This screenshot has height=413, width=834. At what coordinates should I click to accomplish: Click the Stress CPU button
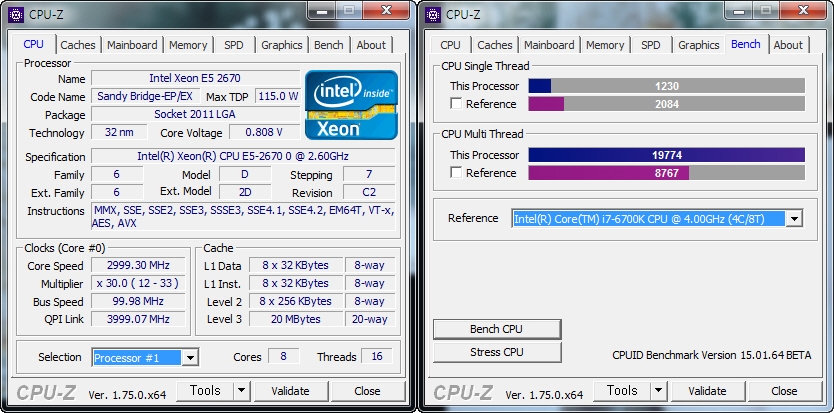click(497, 352)
